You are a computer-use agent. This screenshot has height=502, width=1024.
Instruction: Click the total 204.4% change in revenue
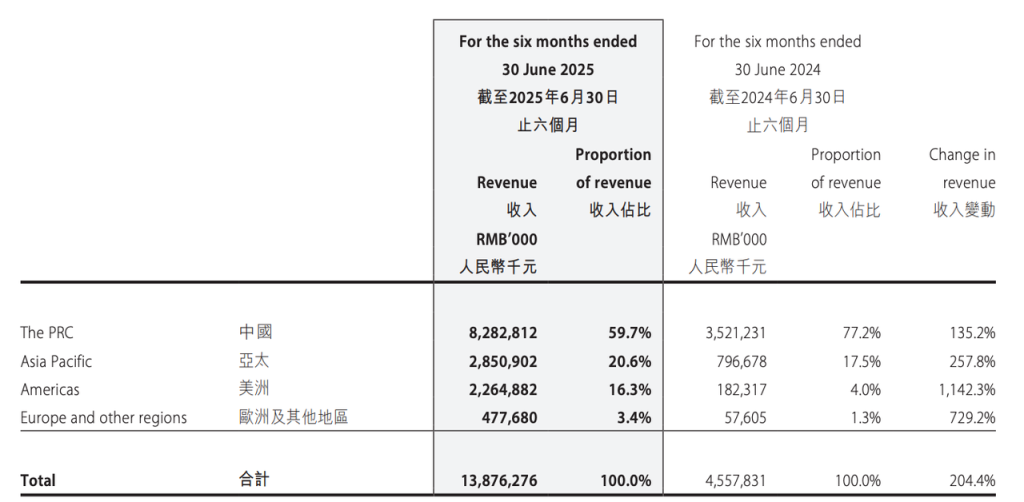click(968, 481)
